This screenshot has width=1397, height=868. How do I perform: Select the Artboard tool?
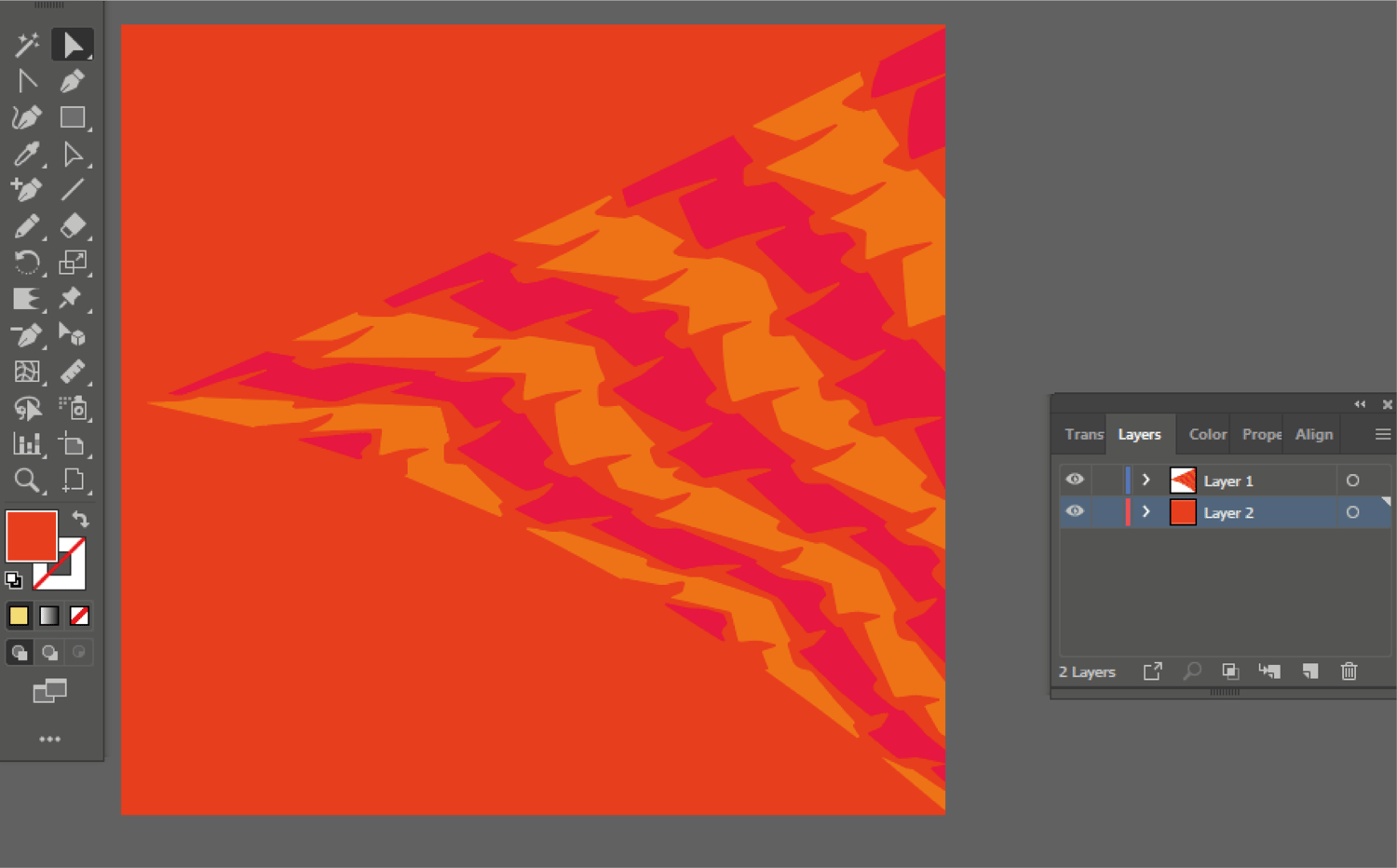73,481
